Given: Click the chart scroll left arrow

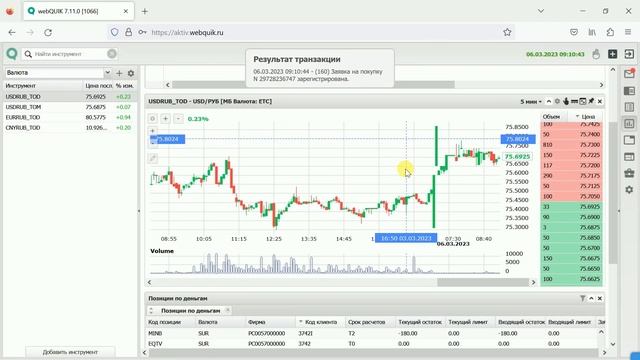Looking at the screenshot, I should 149,282.
